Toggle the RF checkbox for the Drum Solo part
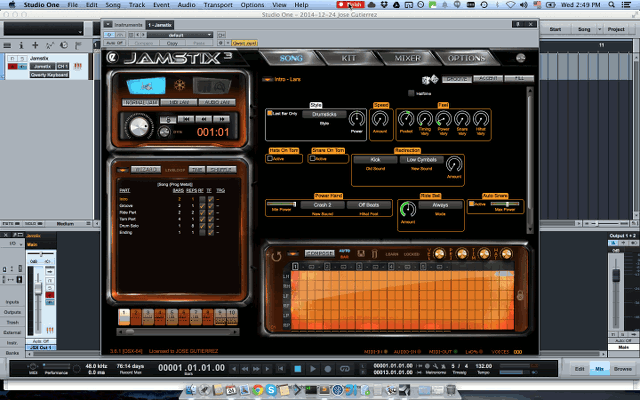Screen dimensions: 640x400 (202, 226)
